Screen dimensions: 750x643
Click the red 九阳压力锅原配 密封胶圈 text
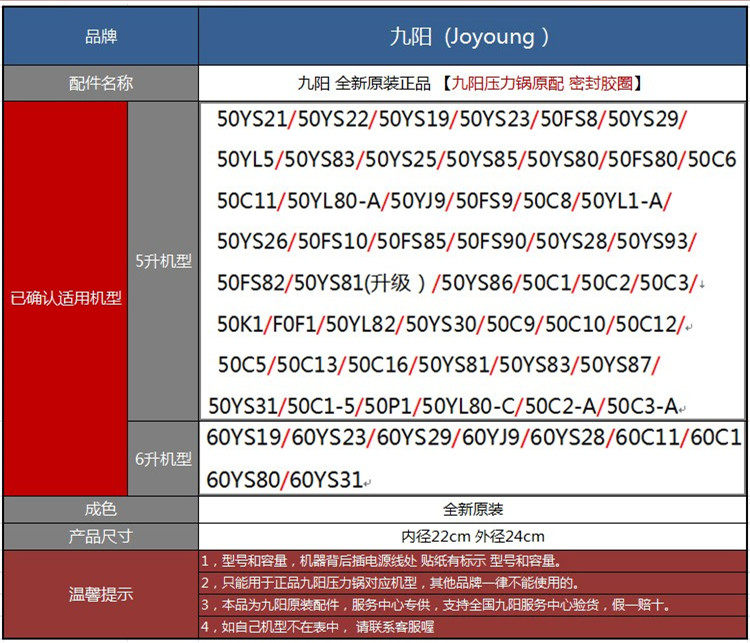point(542,83)
